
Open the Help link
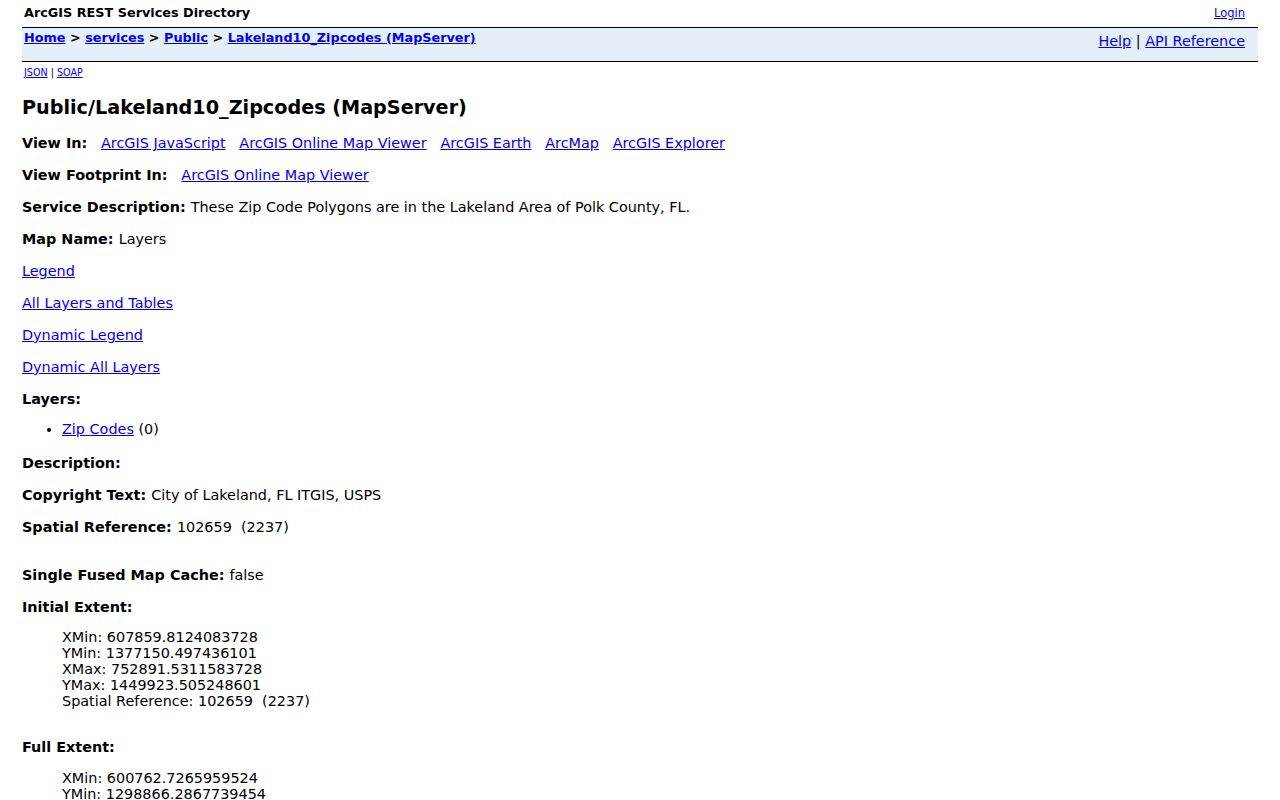(1115, 41)
